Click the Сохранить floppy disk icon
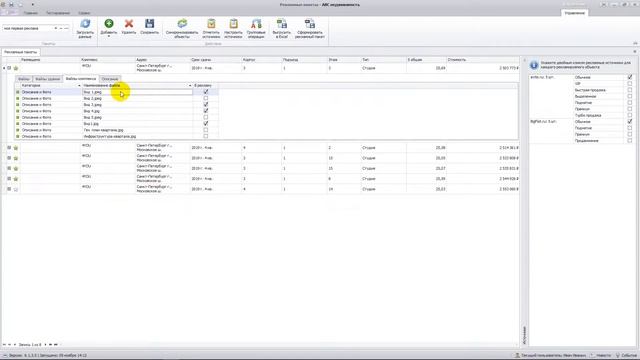Screen dimensions: 640x360 point(149,24)
